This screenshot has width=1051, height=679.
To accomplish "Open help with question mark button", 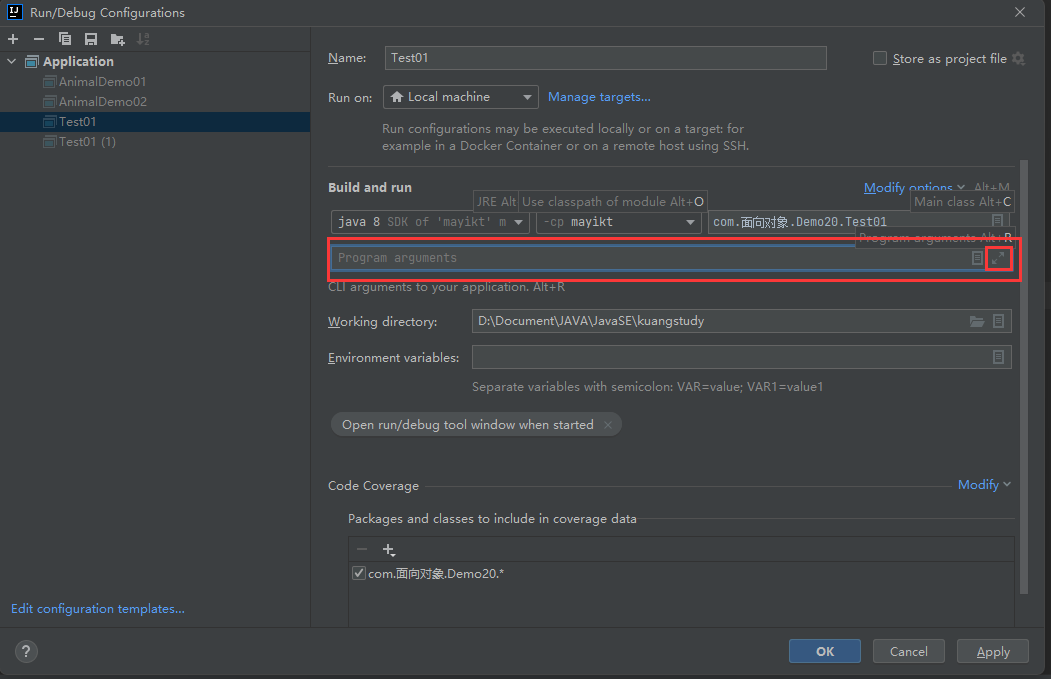I will point(26,652).
